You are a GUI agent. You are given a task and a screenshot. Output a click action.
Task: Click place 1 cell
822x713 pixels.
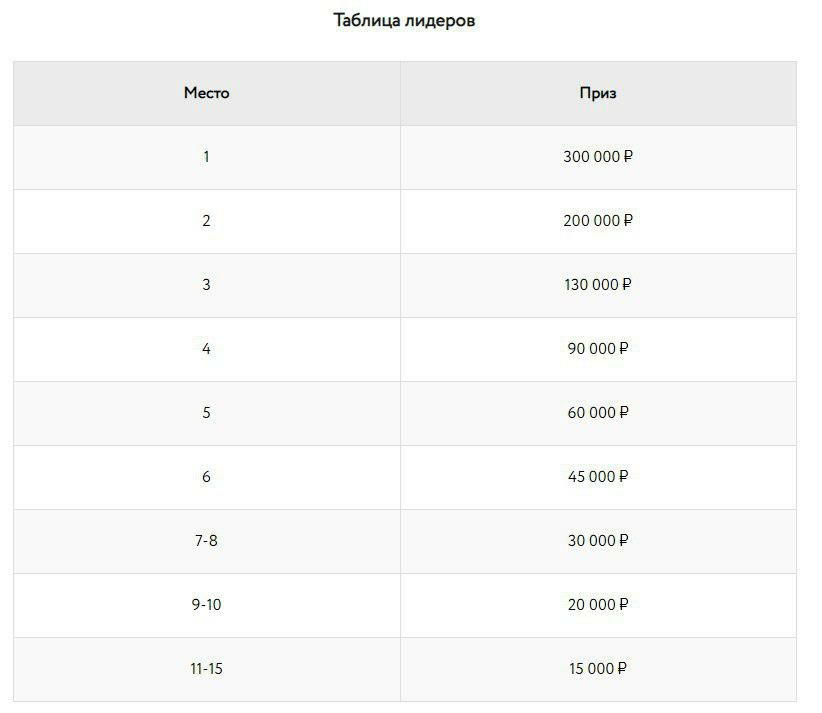click(x=207, y=157)
